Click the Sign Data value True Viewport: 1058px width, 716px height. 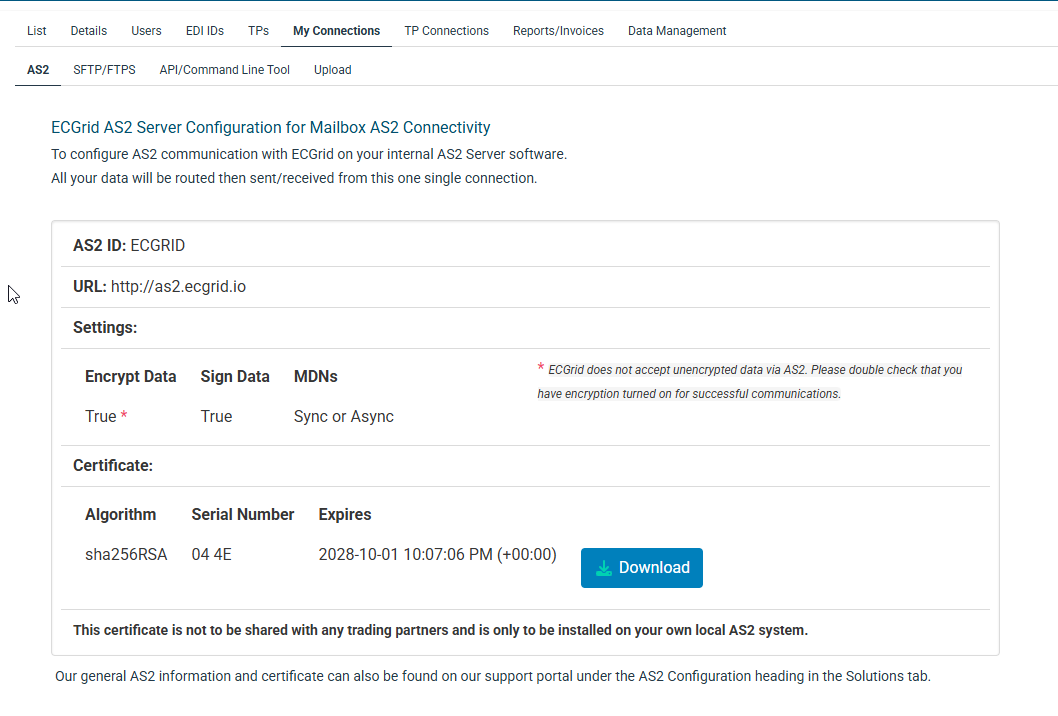tap(216, 416)
